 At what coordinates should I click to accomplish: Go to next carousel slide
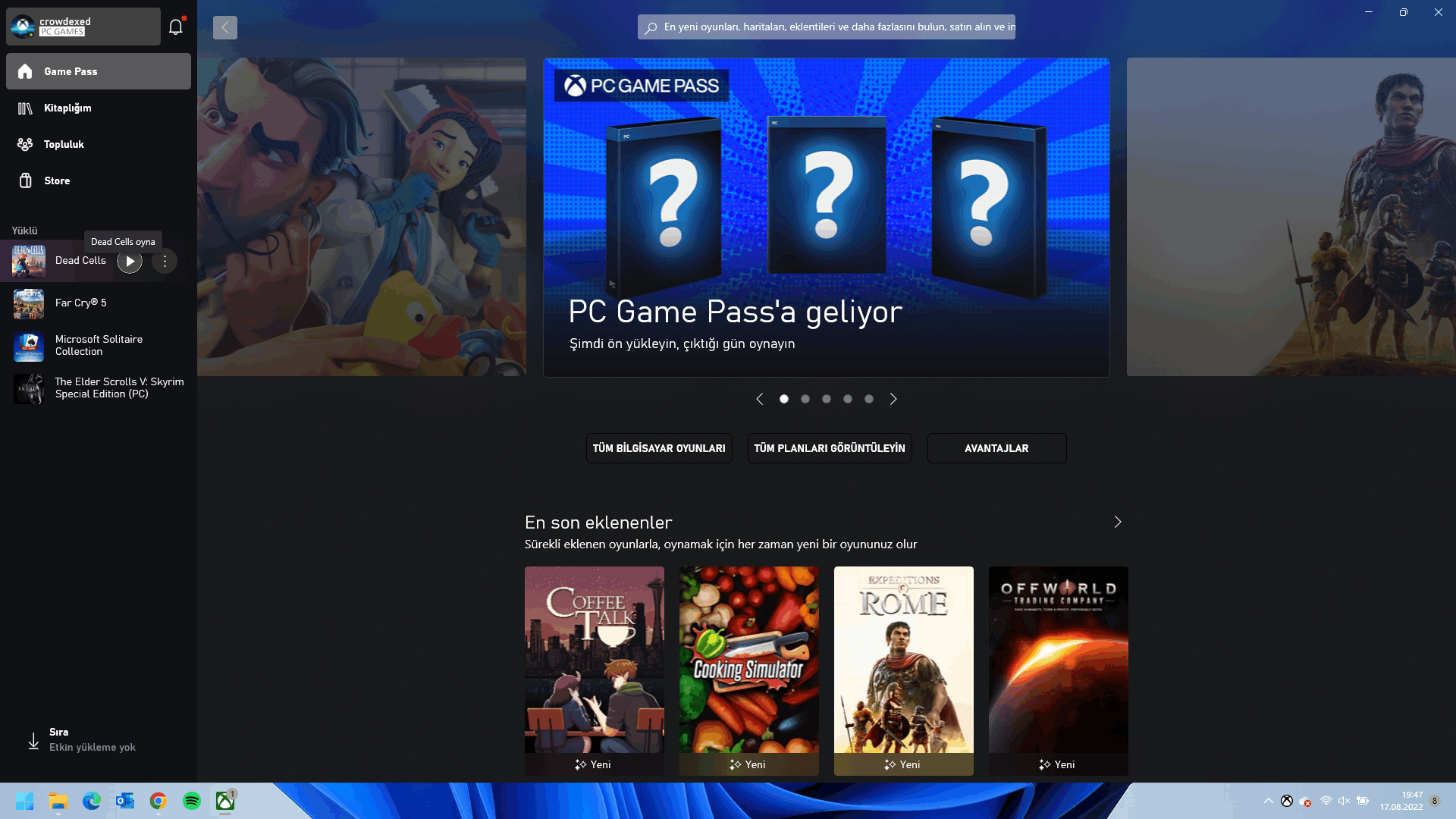point(893,399)
